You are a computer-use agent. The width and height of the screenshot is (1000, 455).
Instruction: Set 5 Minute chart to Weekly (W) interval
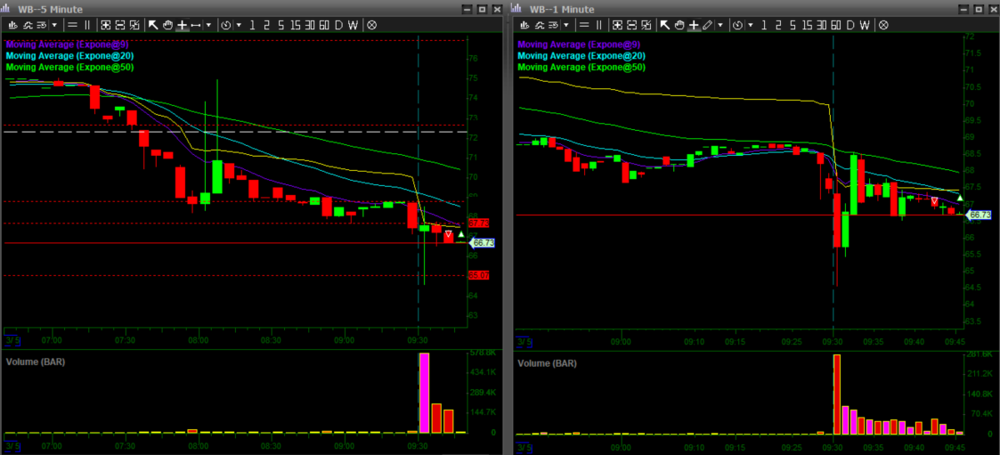[352, 24]
